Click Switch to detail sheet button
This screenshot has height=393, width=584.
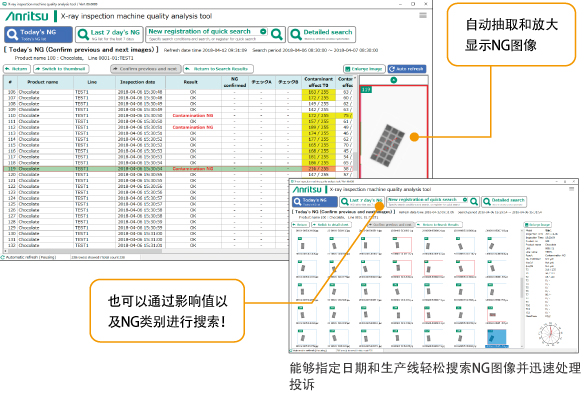(x=331, y=225)
